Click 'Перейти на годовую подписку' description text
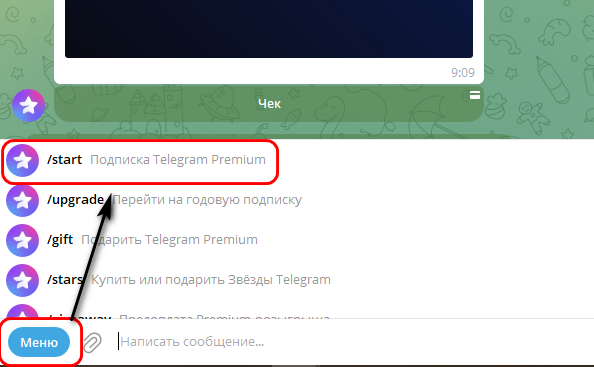Viewport: 594px width, 367px height. [x=207, y=200]
